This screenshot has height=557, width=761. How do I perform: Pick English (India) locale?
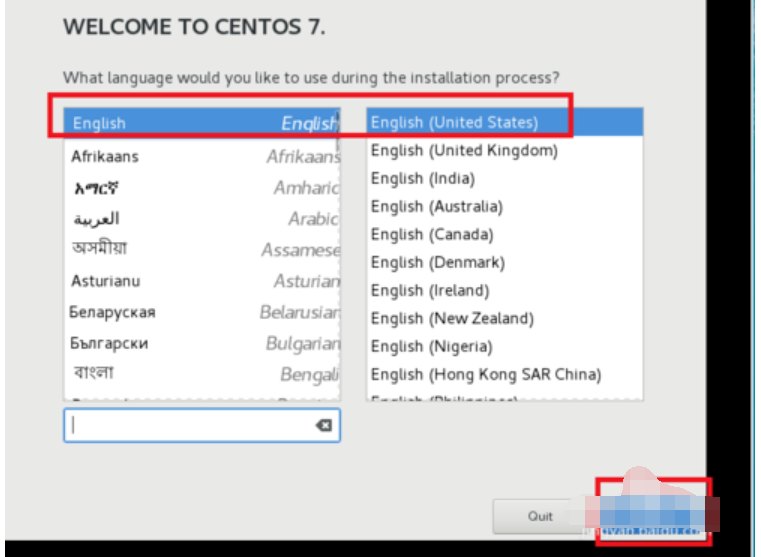(503, 179)
